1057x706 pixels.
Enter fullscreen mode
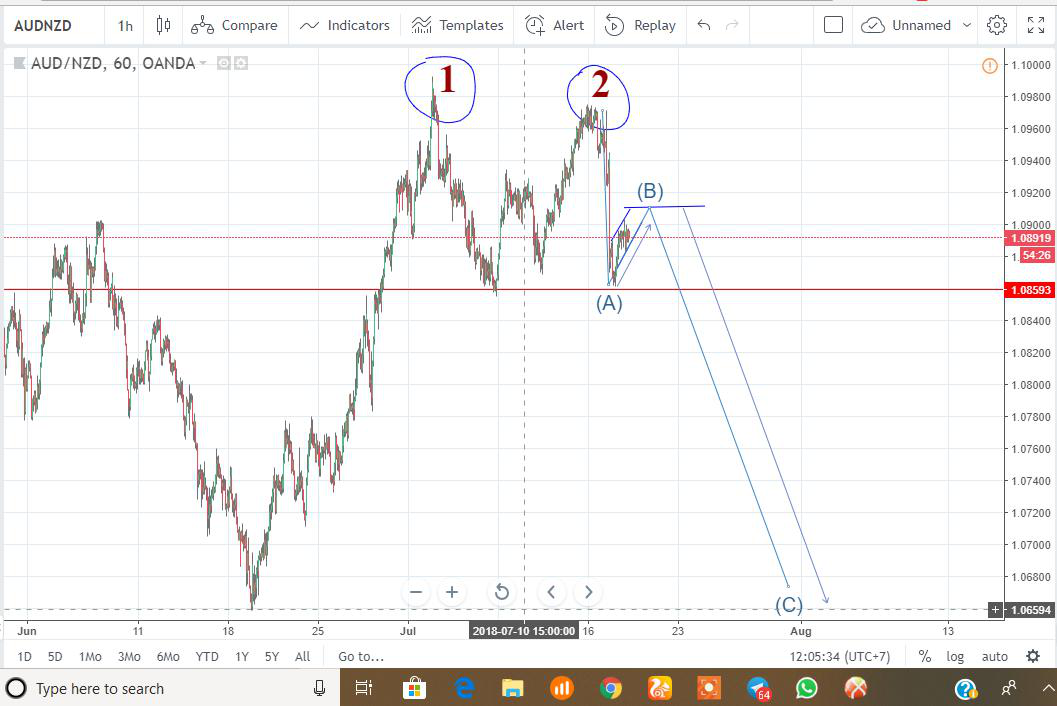1035,26
